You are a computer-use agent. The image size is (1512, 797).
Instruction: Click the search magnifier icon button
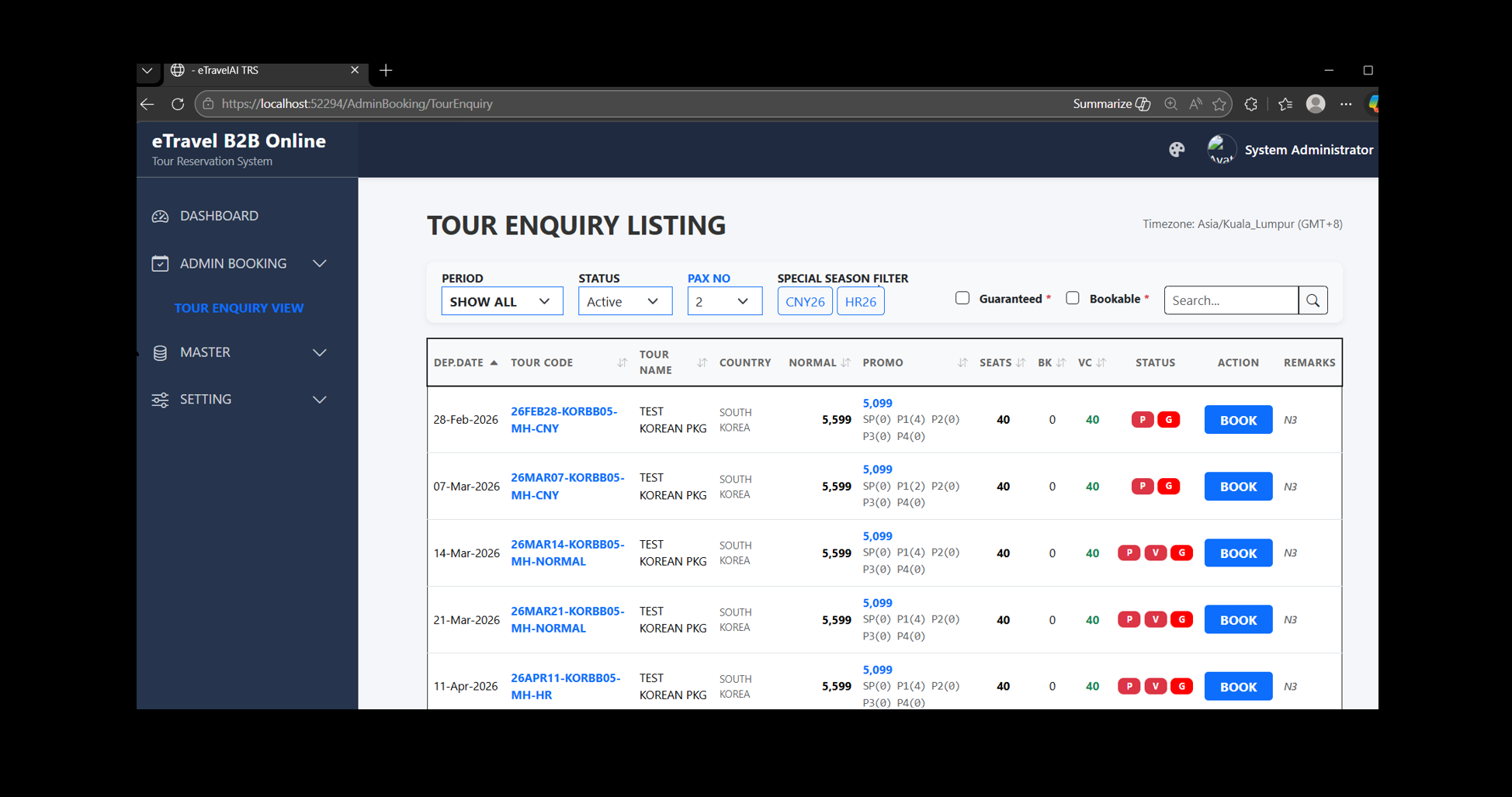(x=1313, y=300)
